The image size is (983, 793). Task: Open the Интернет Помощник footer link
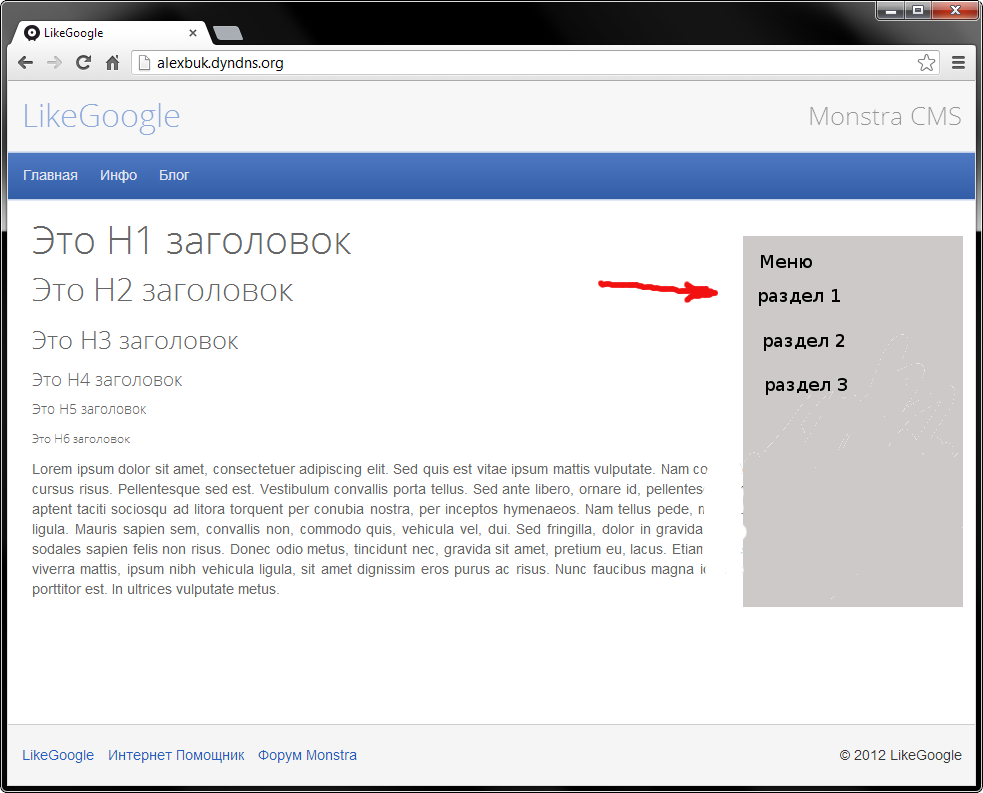(x=176, y=756)
